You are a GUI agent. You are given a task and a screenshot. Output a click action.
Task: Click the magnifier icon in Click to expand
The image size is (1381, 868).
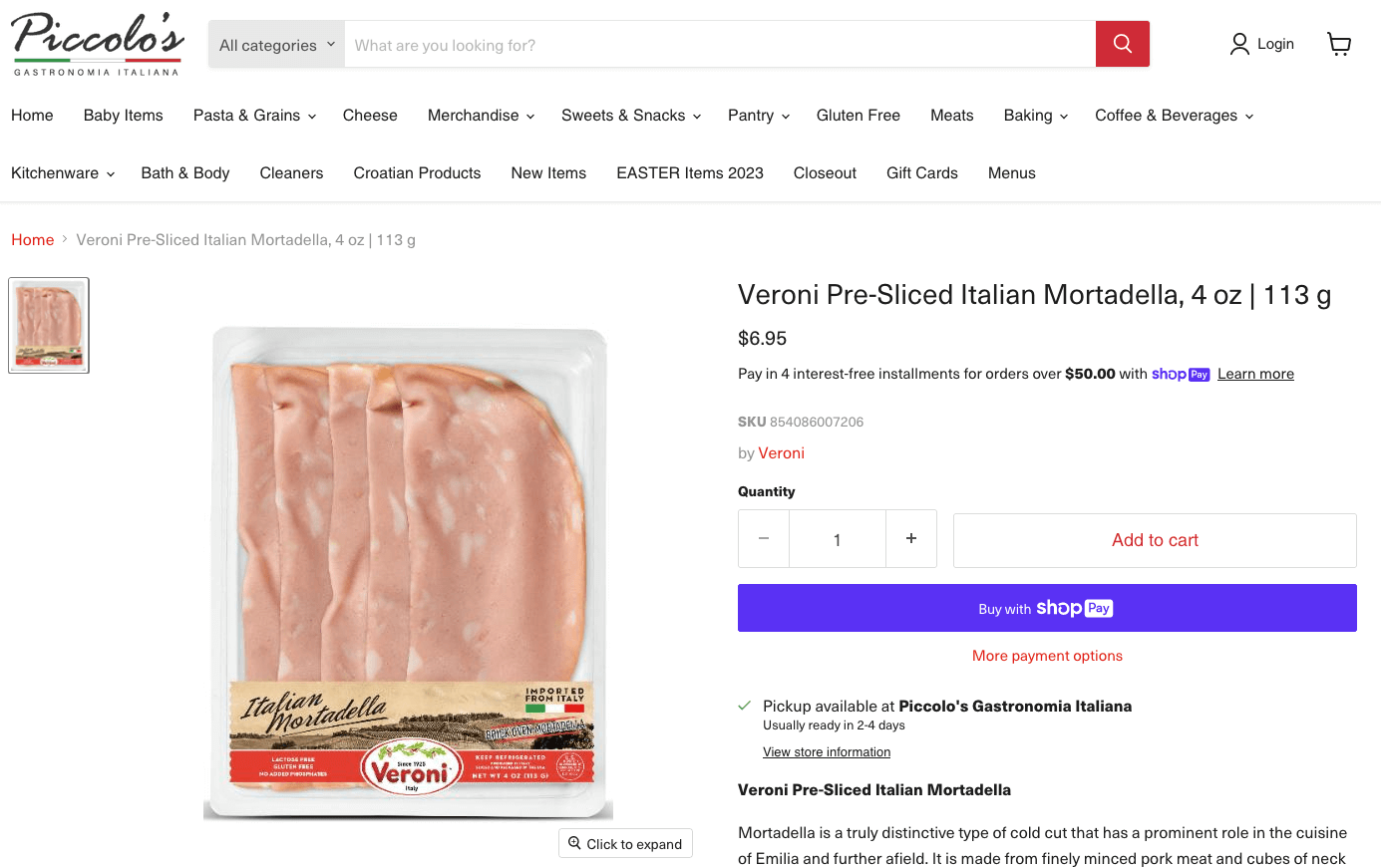[573, 843]
